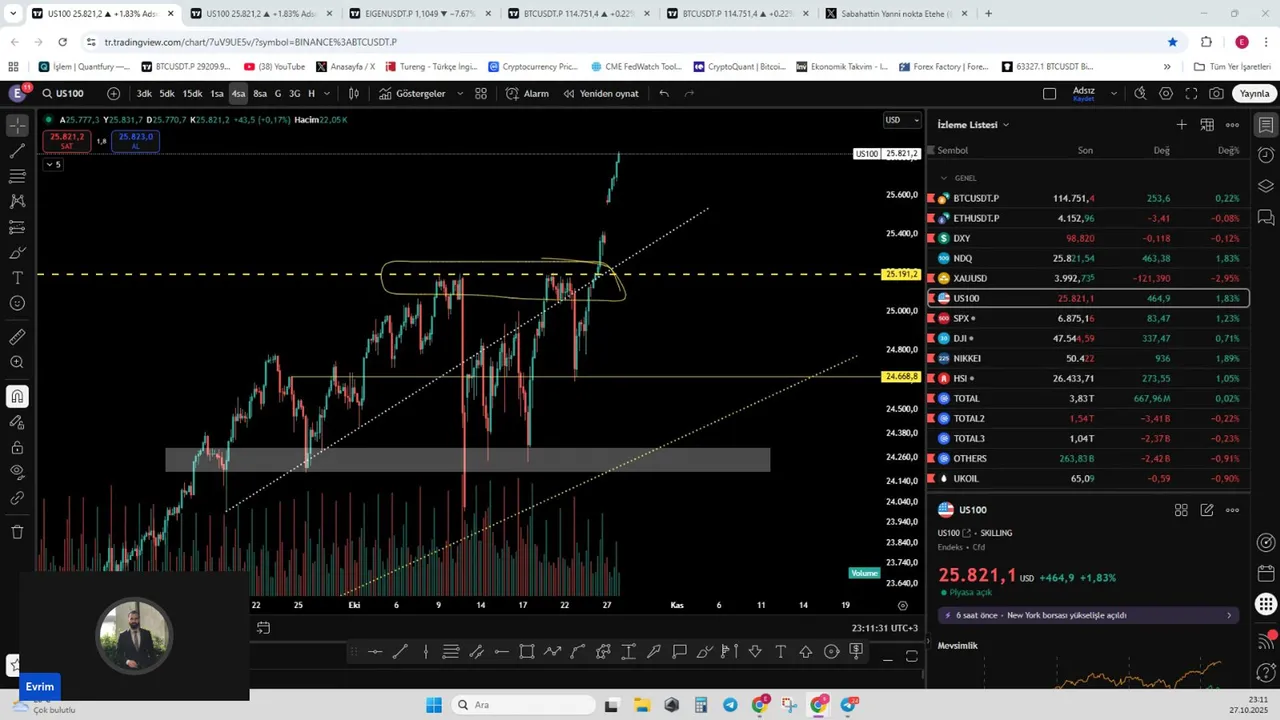This screenshot has width=1280, height=720.
Task: Select XAUUSD row in the watchlist
Action: point(1088,278)
